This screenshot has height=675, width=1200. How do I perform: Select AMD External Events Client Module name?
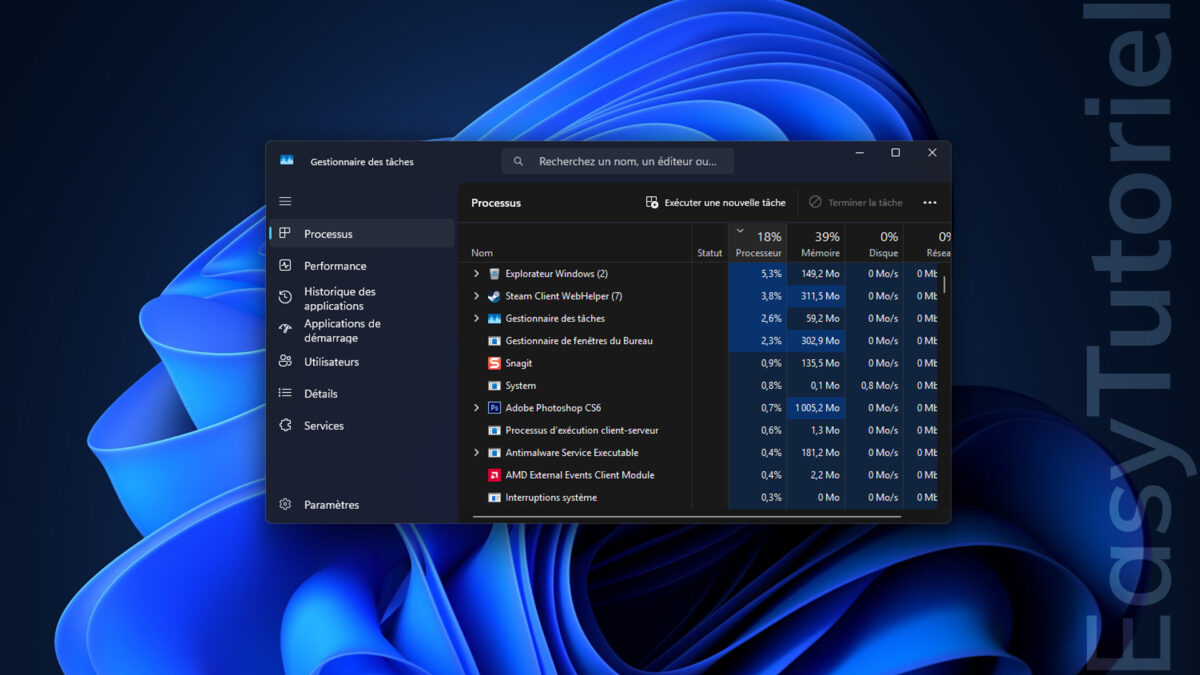(x=580, y=475)
